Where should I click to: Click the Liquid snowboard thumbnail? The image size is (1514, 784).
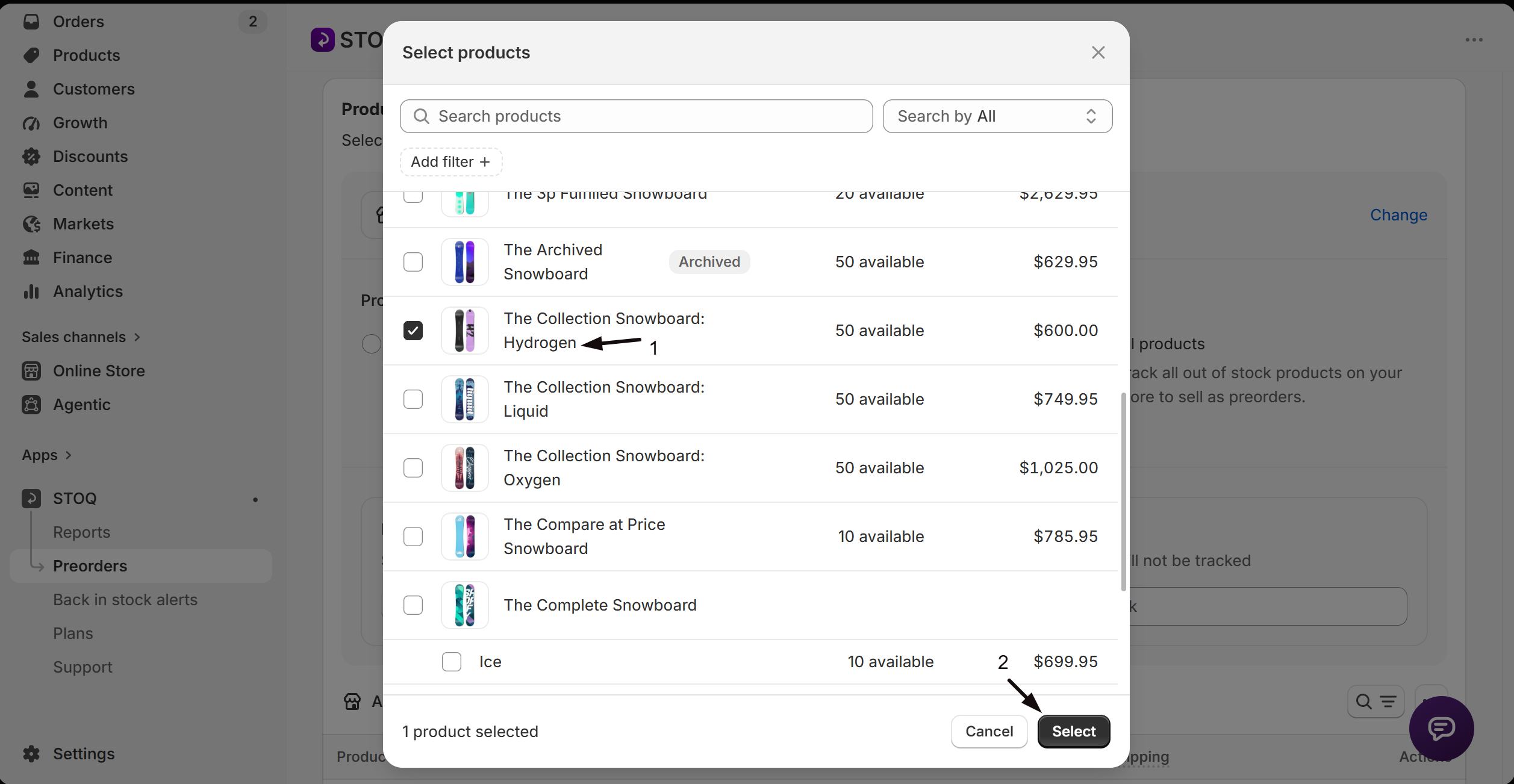464,399
